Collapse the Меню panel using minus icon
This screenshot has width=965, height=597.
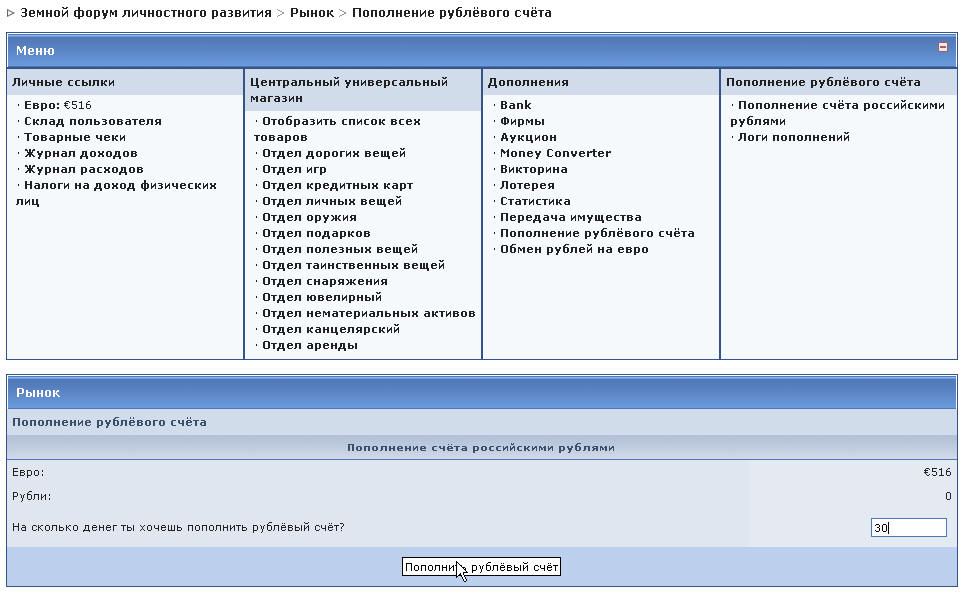coord(942,47)
